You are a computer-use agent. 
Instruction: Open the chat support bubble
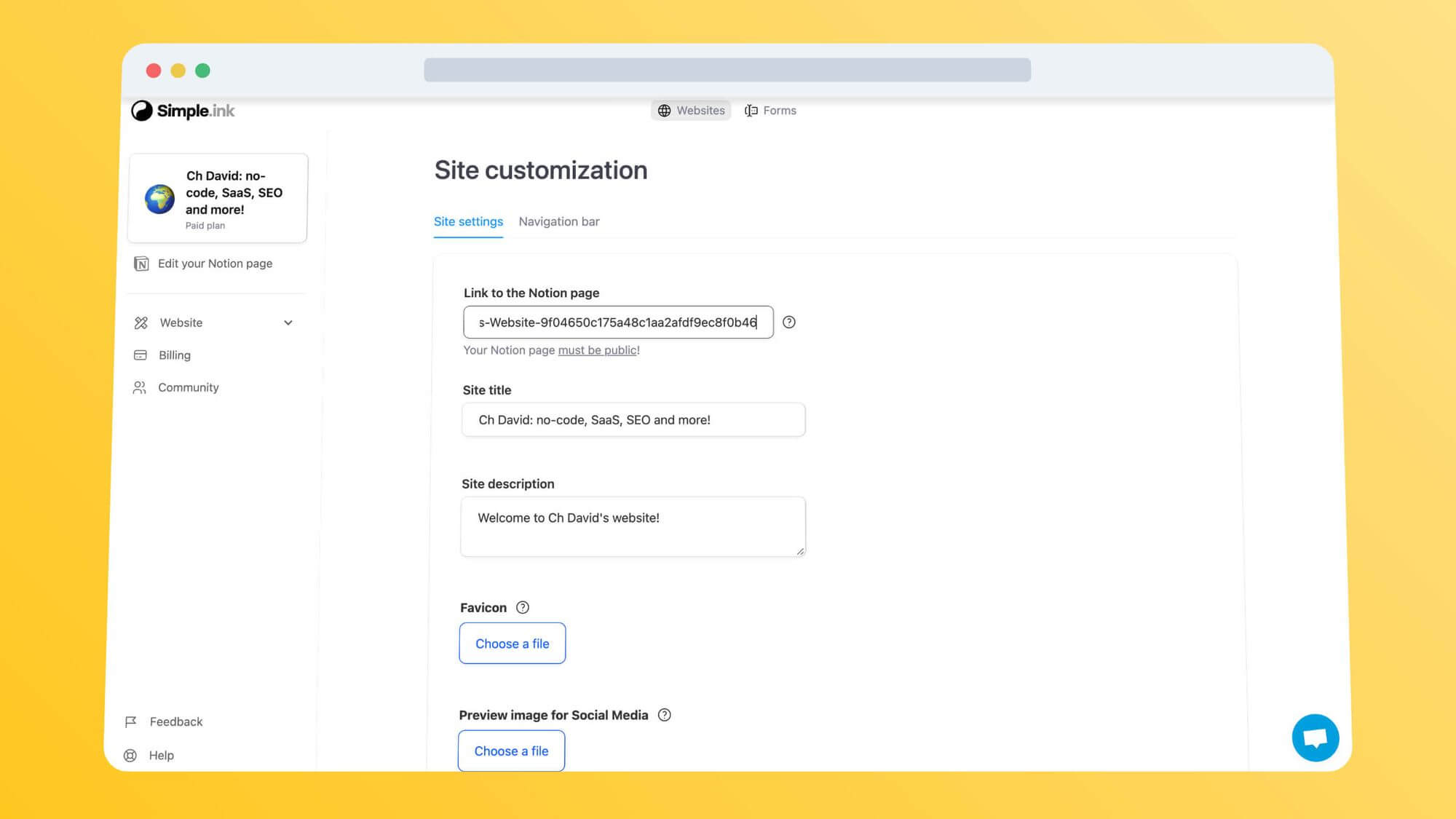coord(1315,737)
